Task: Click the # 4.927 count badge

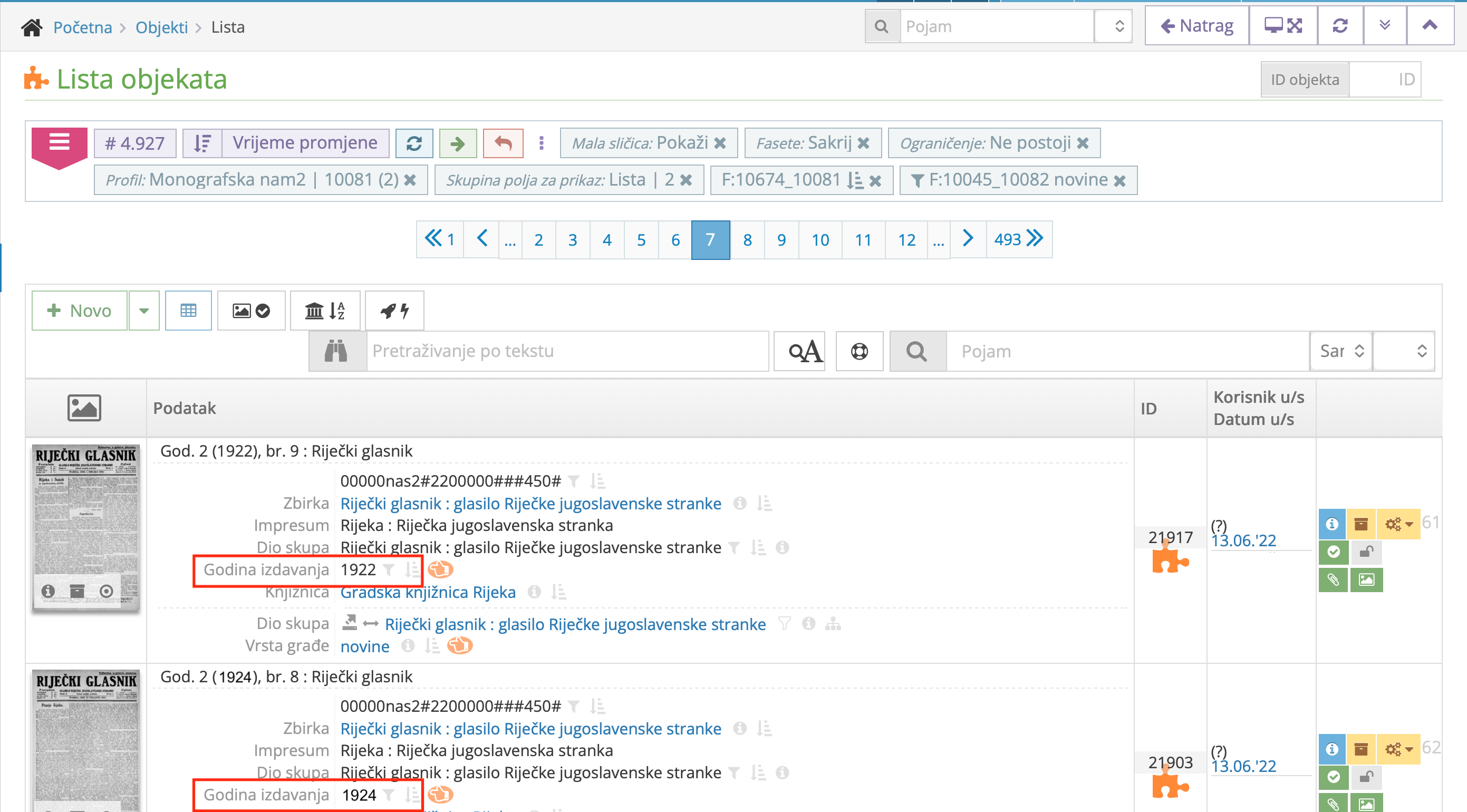Action: click(135, 143)
